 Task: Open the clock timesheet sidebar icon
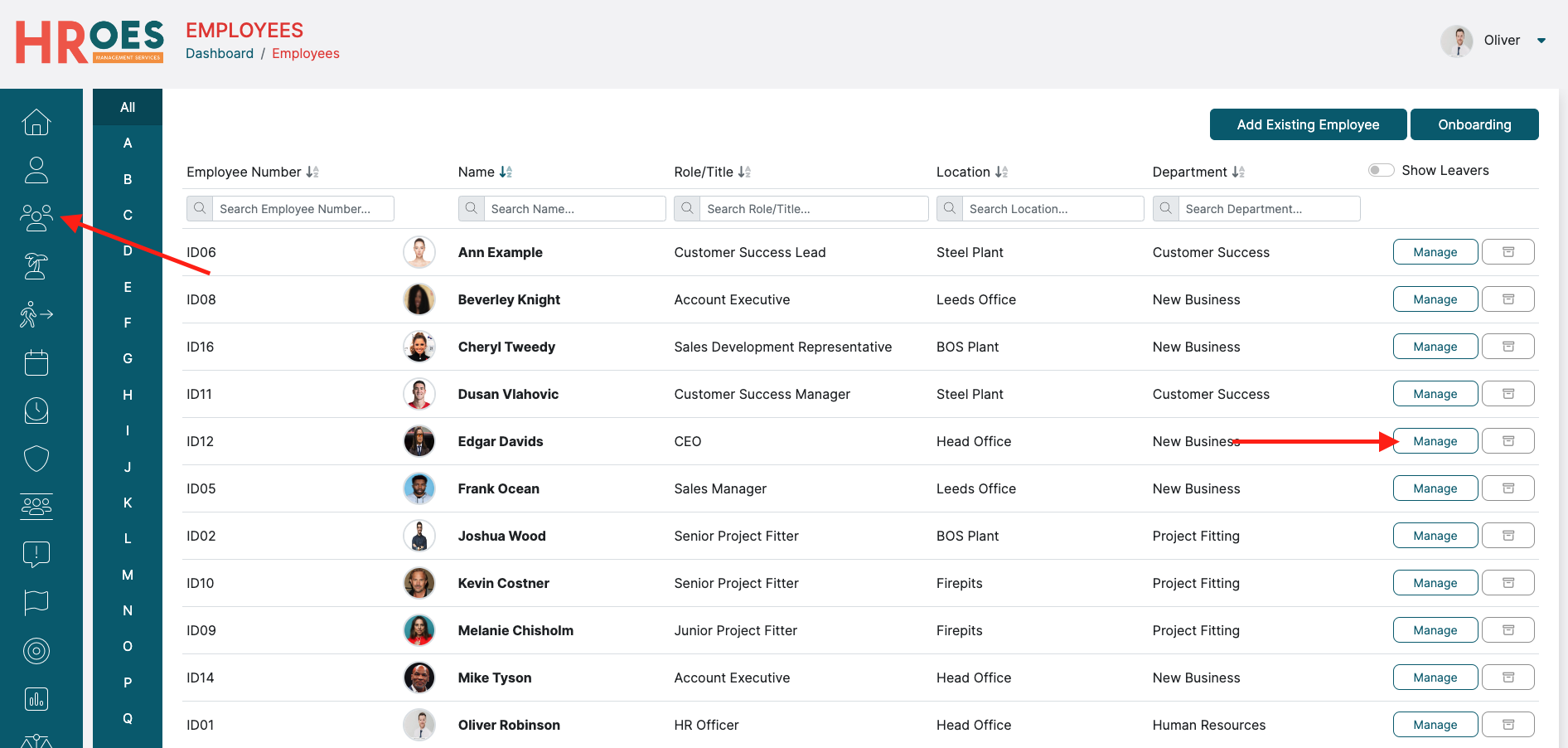(x=36, y=410)
